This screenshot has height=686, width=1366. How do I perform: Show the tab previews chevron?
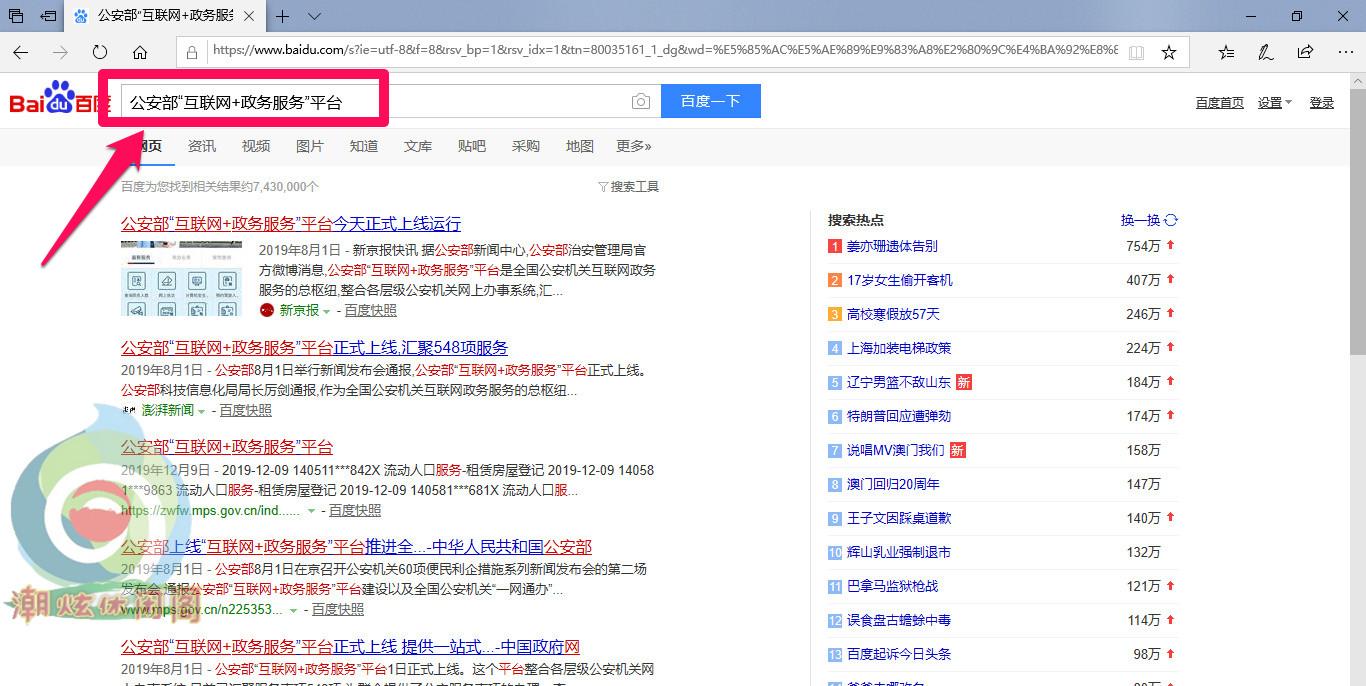pos(314,16)
